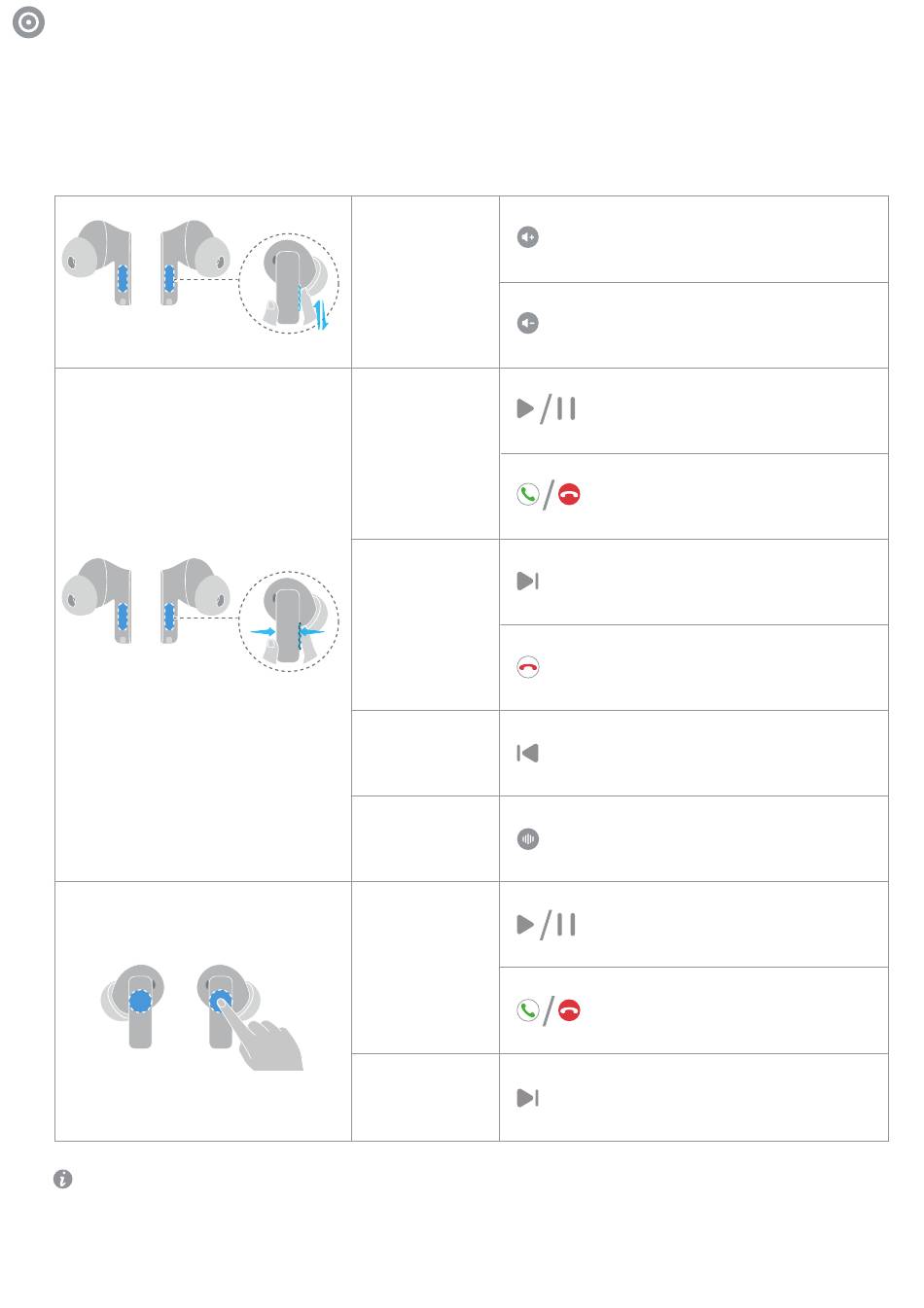This screenshot has width=924, height=1308.
Task: Click blue stem sensor on leftmost swipe earbud
Action: click(x=123, y=278)
